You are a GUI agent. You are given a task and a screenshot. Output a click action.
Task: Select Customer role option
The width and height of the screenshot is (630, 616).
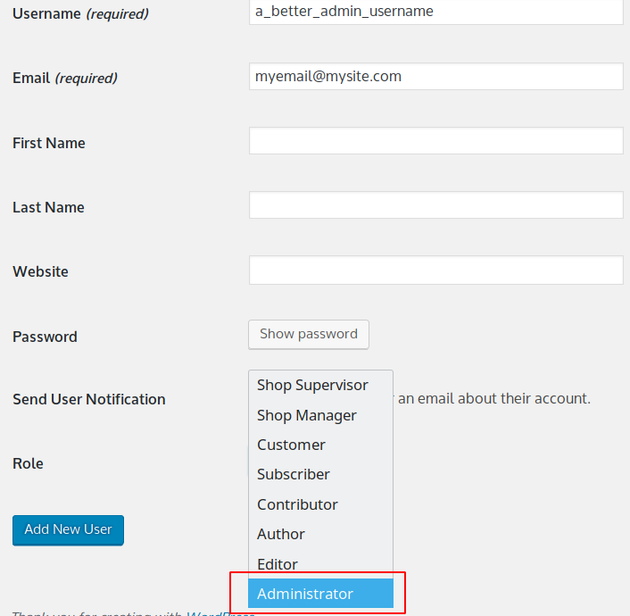[x=321, y=445]
